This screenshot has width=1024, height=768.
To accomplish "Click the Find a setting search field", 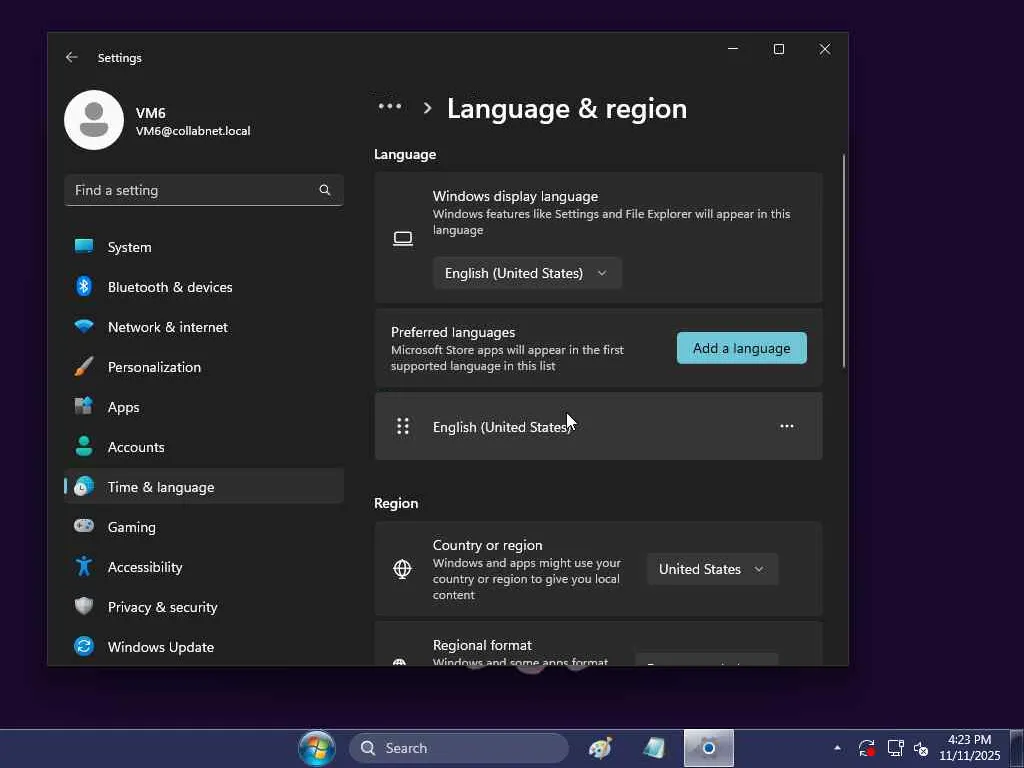I will point(204,190).
